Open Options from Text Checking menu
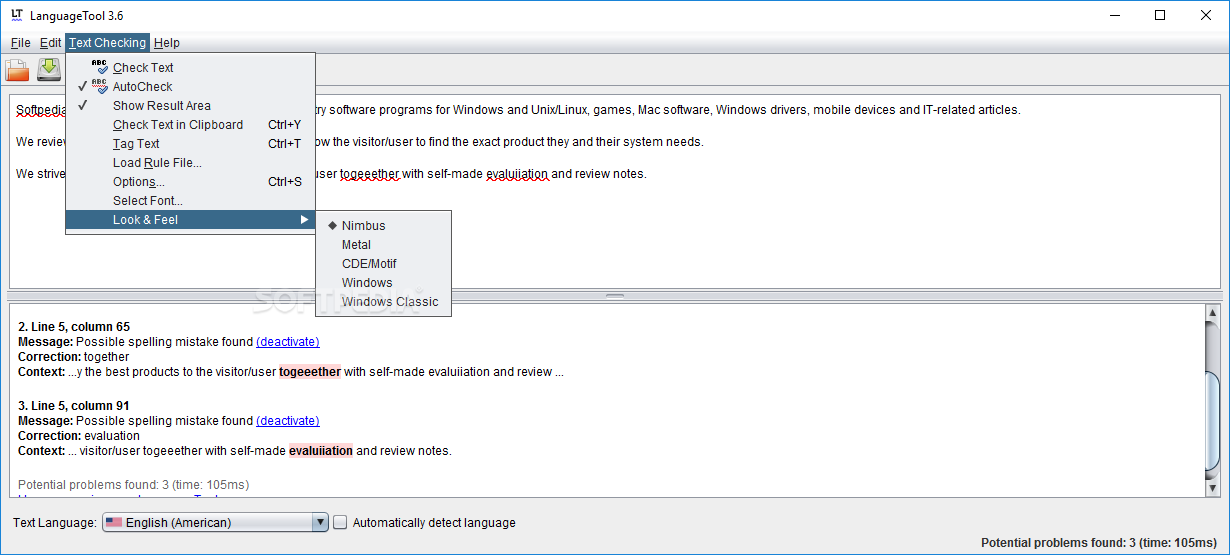The width and height of the screenshot is (1230, 555). [x=190, y=182]
